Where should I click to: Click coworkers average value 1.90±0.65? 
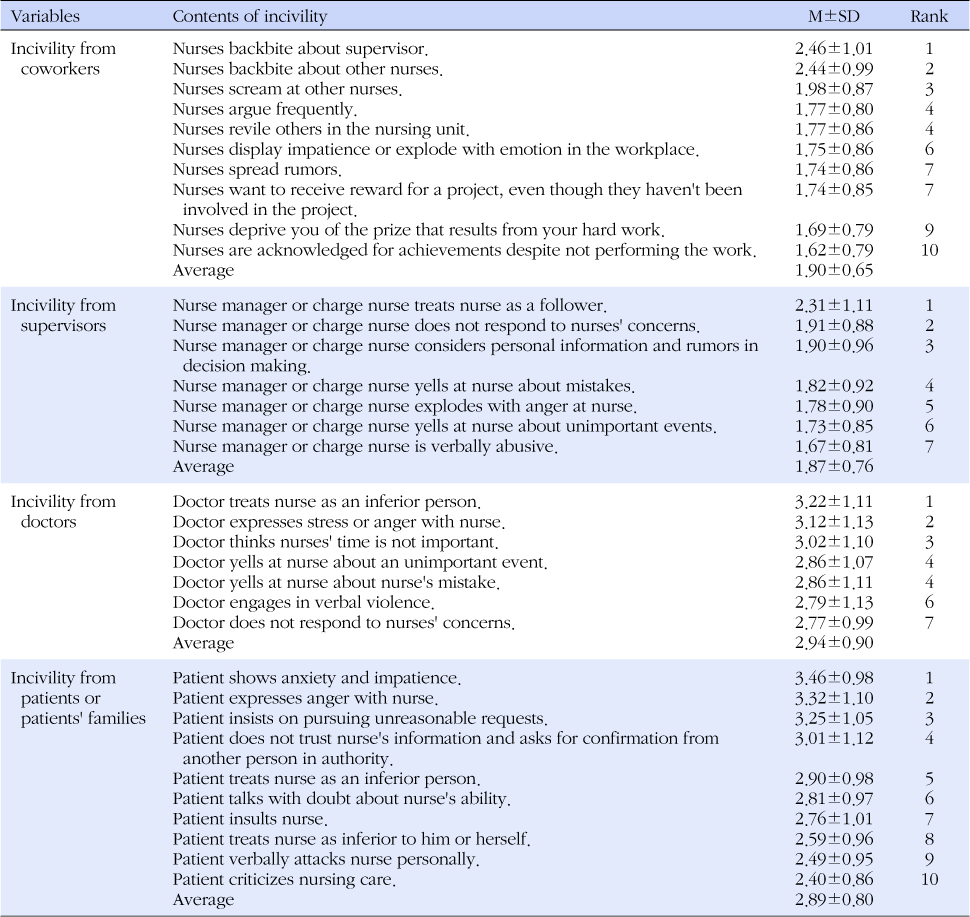coord(834,270)
